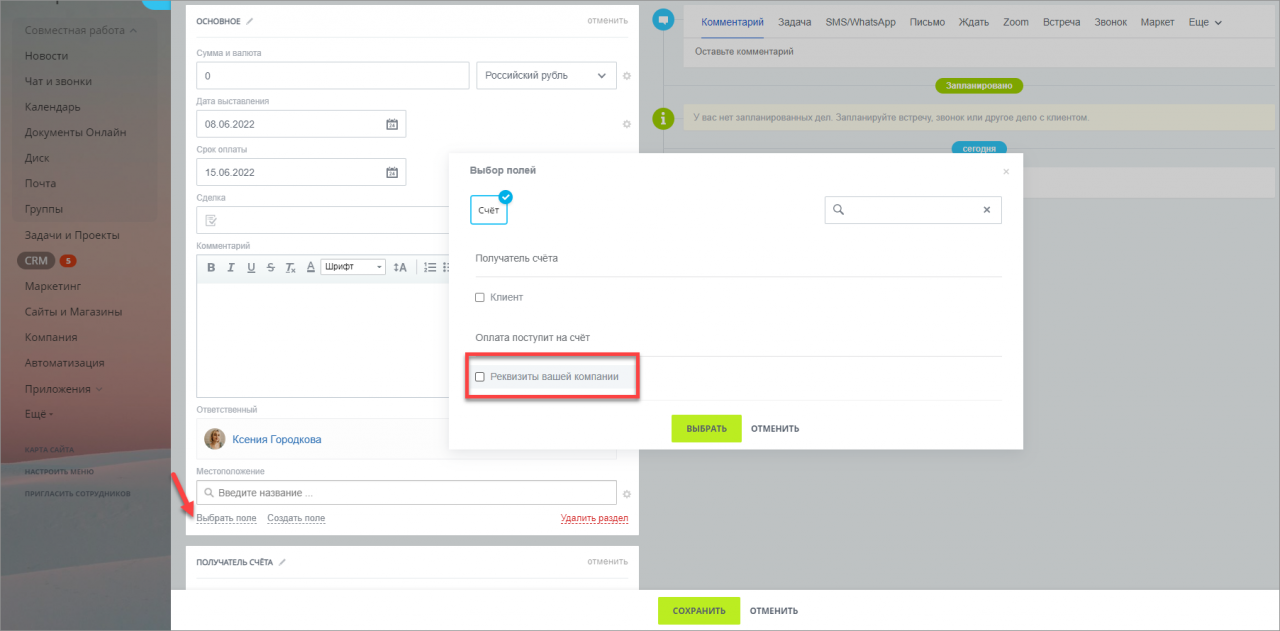Click ПРИГЛАСИТЬ СОТРУДНИКОВ in sidebar
Image resolution: width=1280 pixels, height=631 pixels.
pyautogui.click(x=78, y=494)
